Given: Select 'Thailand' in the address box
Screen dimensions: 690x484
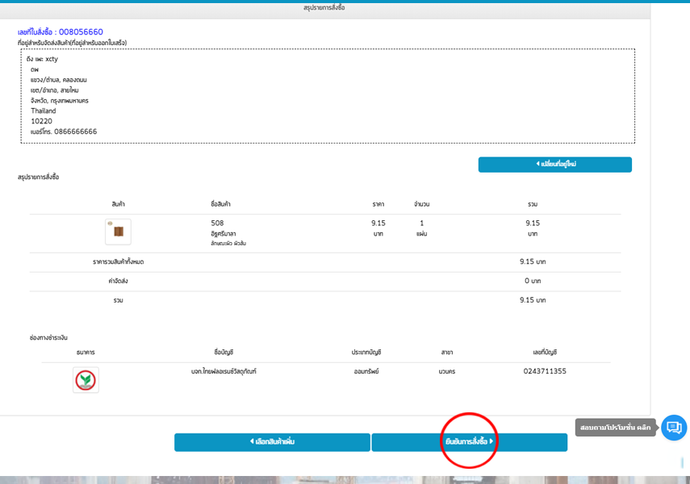Looking at the screenshot, I should click(x=43, y=111).
